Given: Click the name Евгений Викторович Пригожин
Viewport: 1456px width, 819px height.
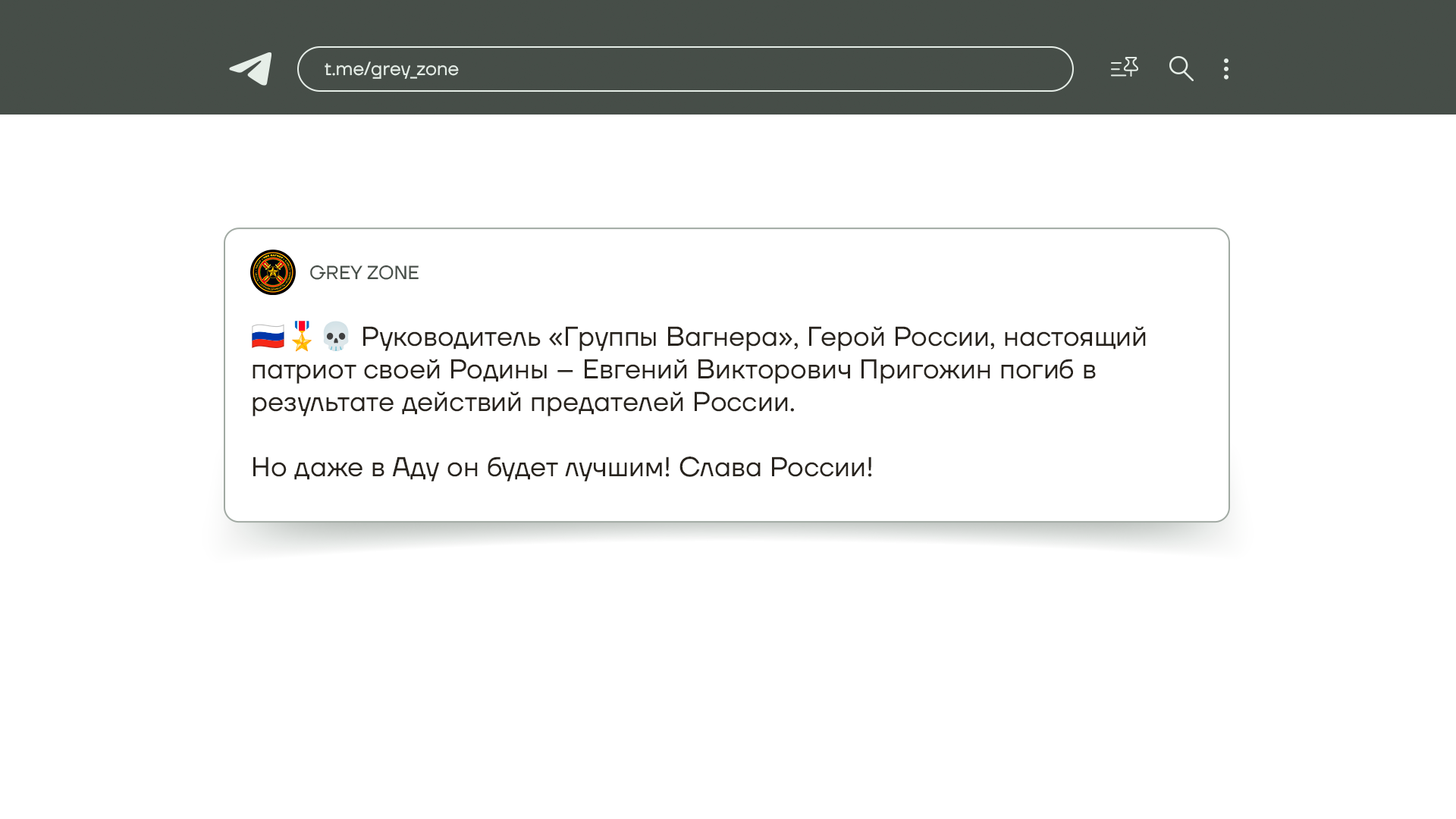Looking at the screenshot, I should [786, 370].
